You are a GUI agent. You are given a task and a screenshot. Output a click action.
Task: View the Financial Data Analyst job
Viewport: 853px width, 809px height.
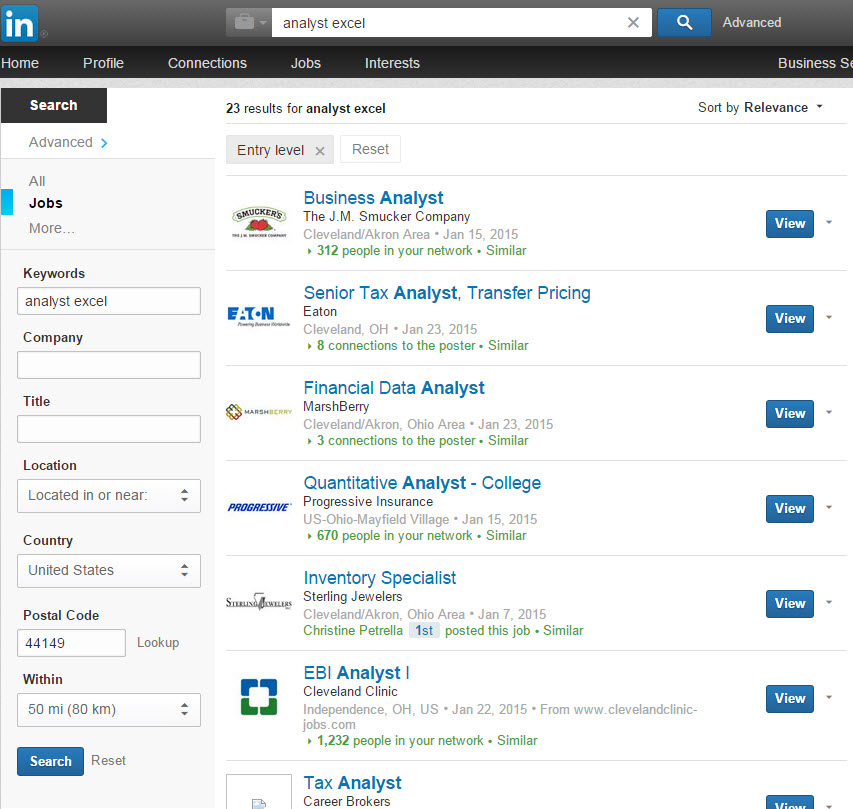[x=790, y=414]
